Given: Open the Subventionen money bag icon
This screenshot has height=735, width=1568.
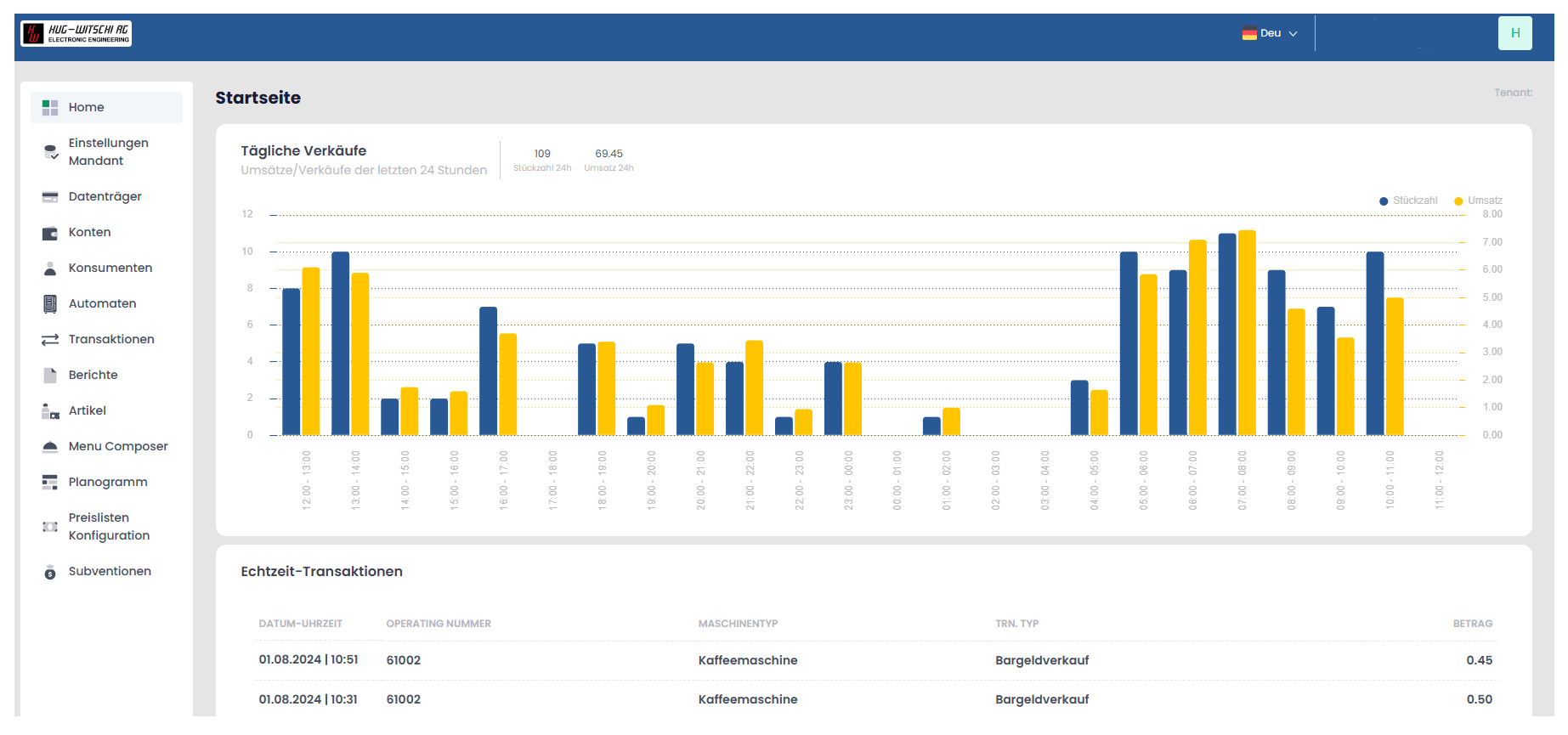Looking at the screenshot, I should (x=50, y=572).
